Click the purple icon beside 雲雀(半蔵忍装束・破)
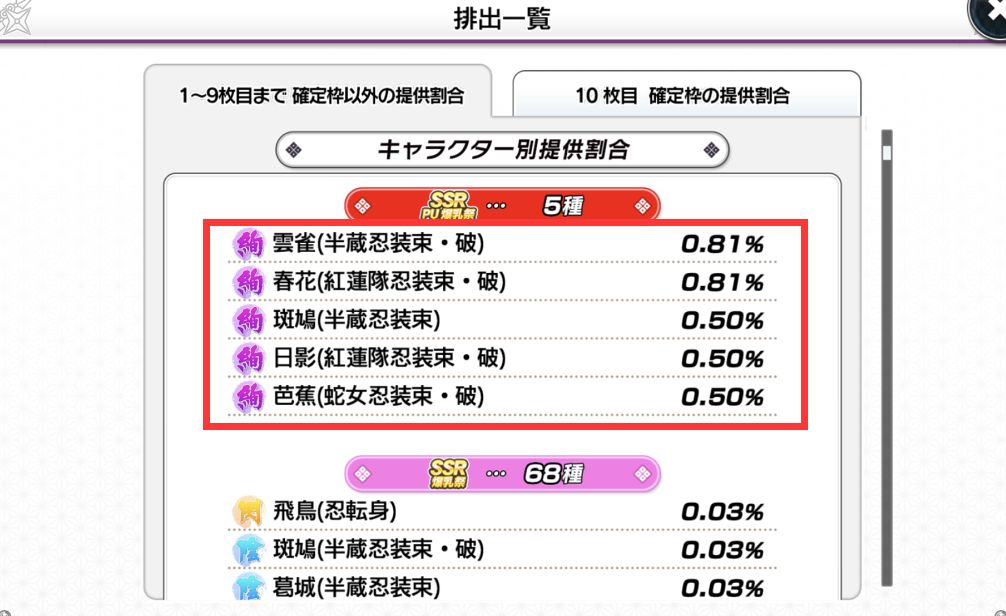The height and width of the screenshot is (616, 1006). point(248,244)
